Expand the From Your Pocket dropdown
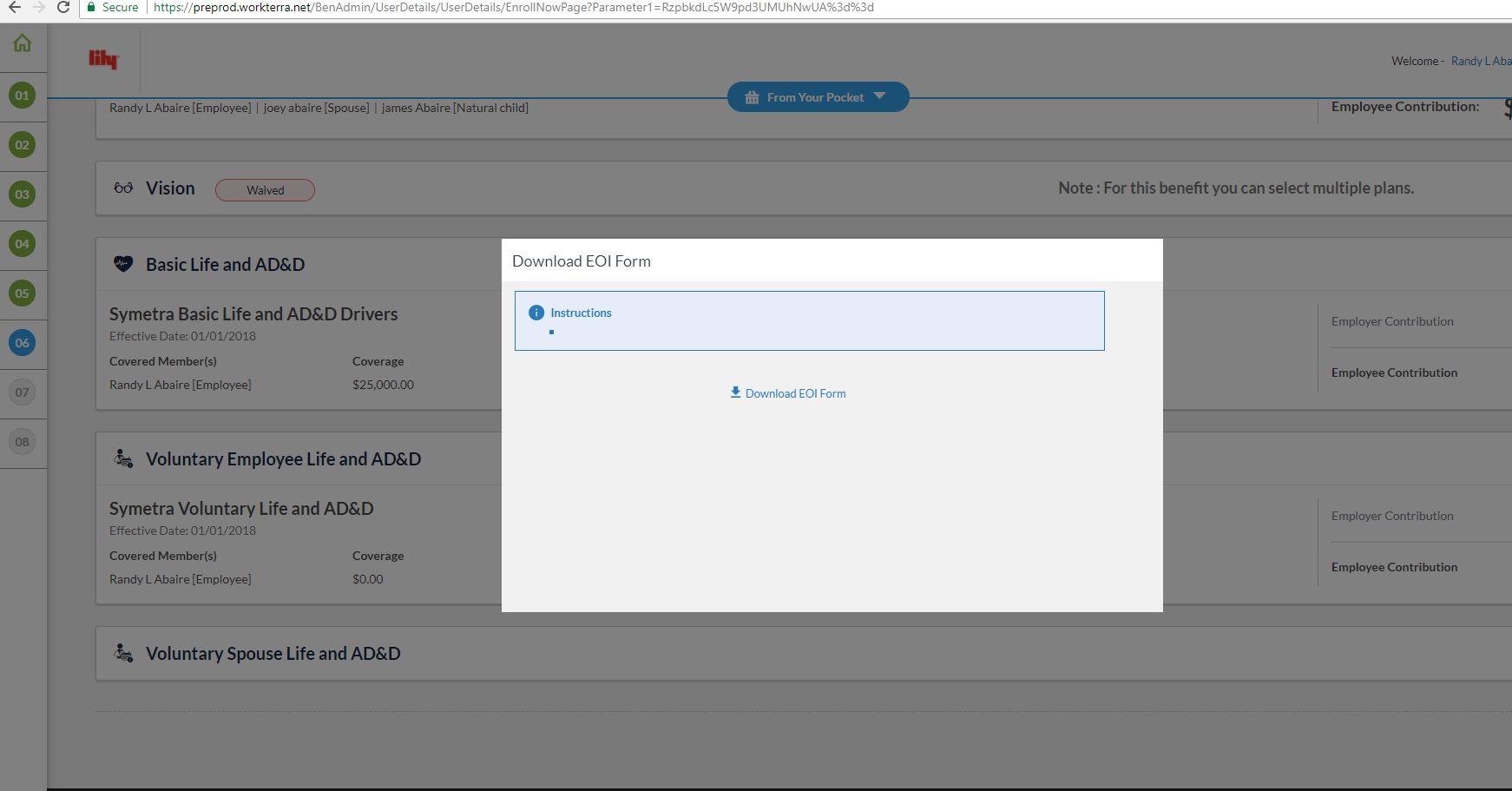Screen dimensions: 1512x791 coord(817,97)
